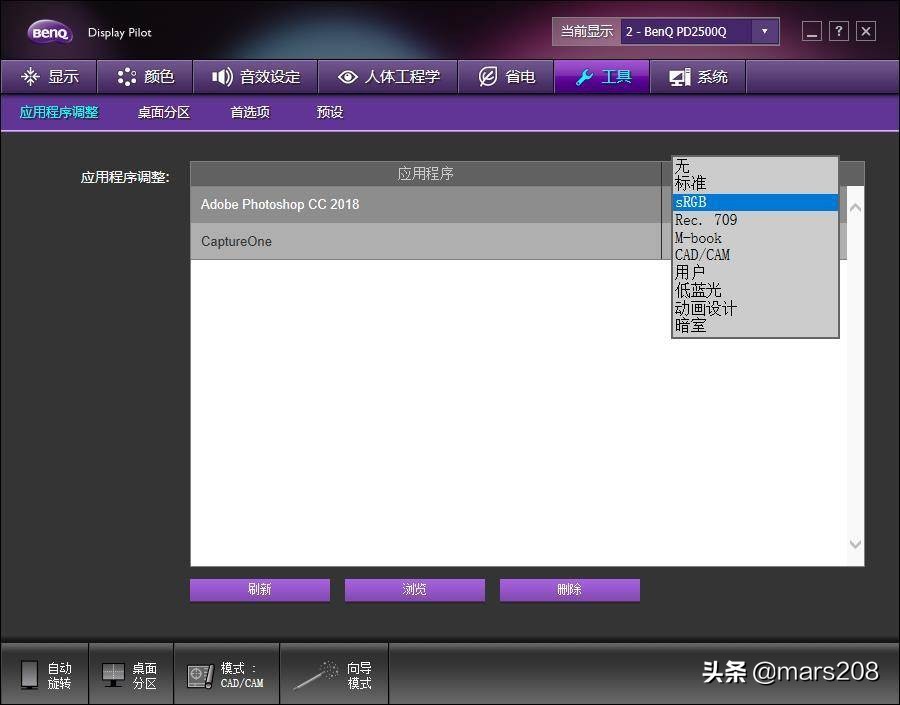Select low blue light (低蓝光) option

coord(754,290)
